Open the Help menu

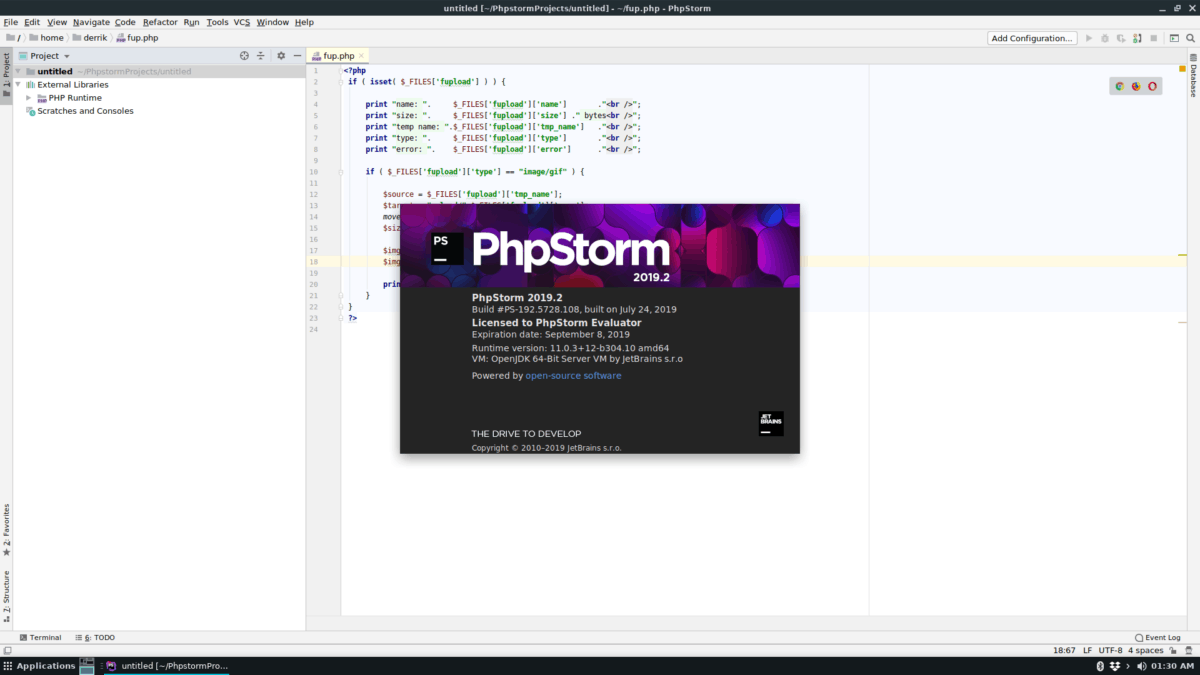[304, 22]
